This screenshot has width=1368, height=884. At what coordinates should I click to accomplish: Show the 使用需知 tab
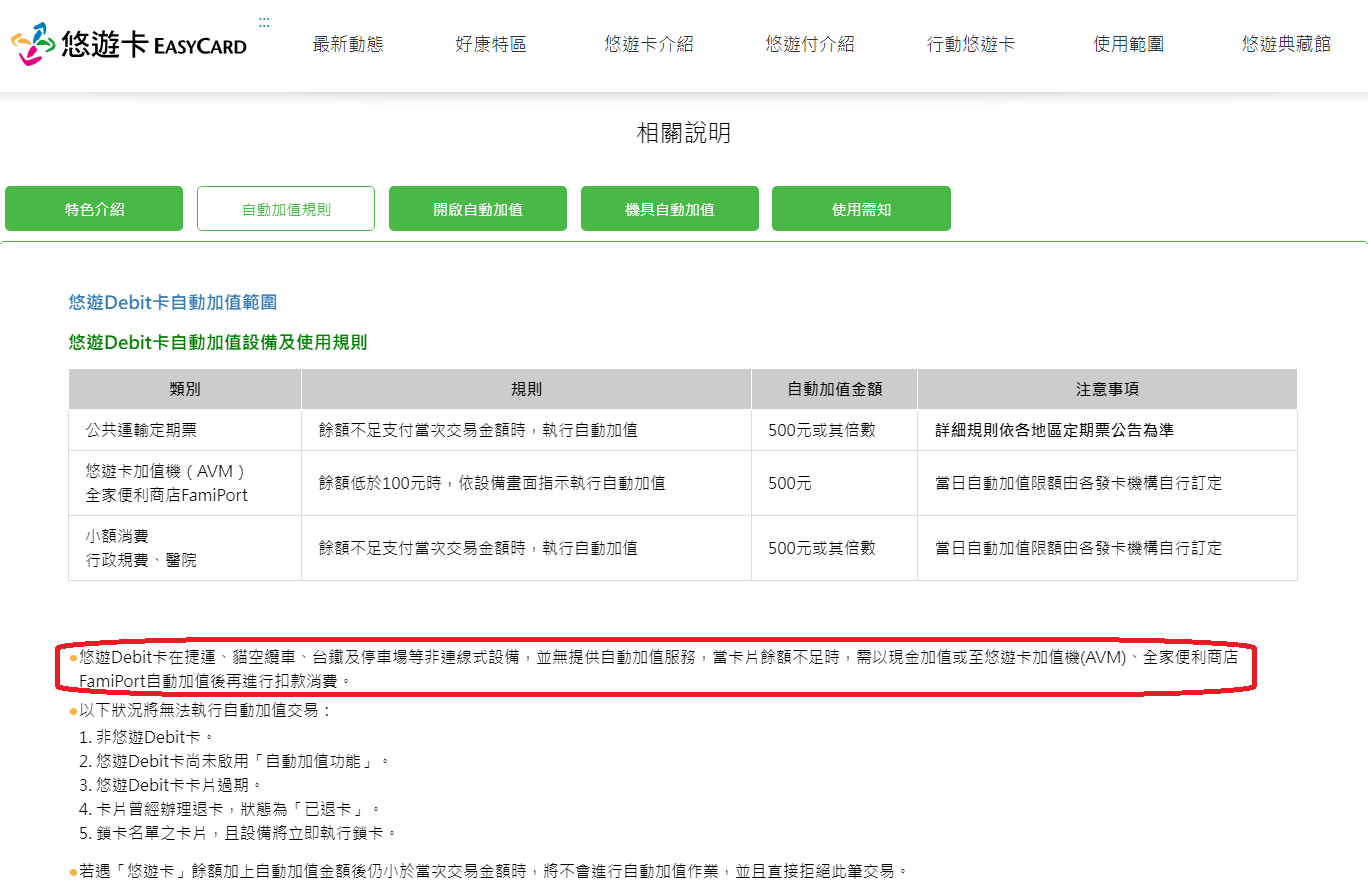pos(861,209)
